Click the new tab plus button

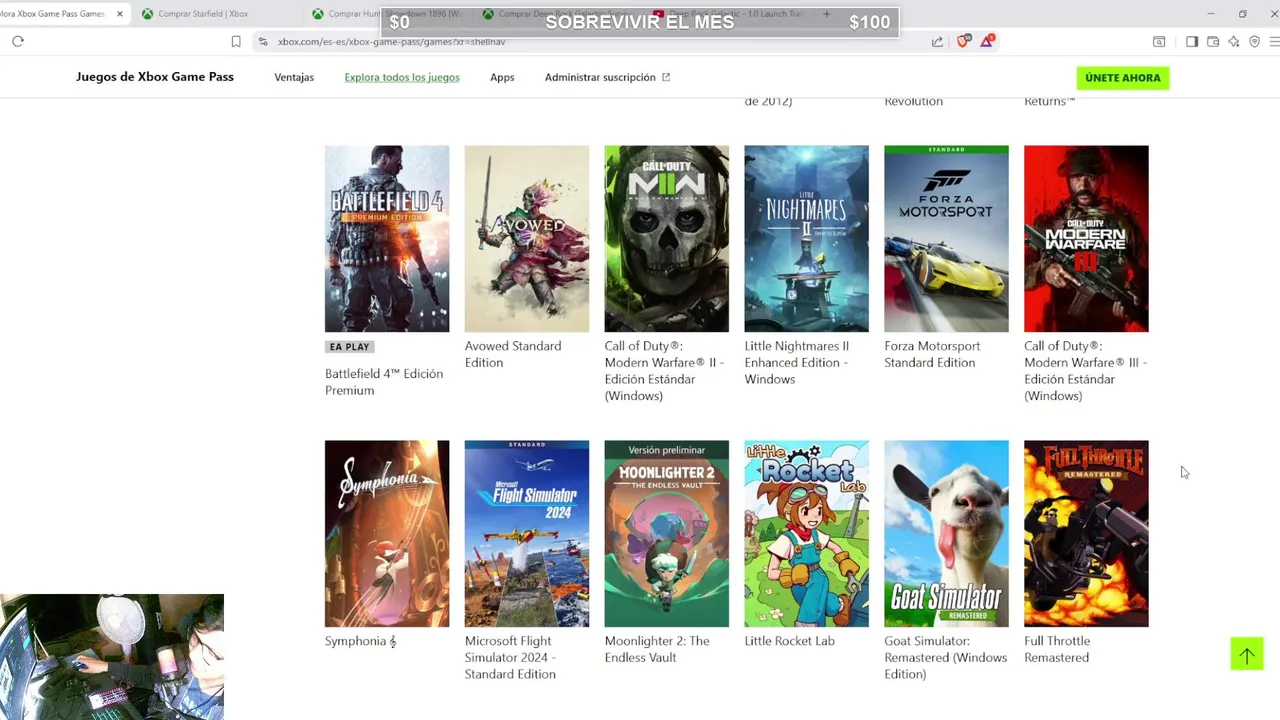pos(826,14)
